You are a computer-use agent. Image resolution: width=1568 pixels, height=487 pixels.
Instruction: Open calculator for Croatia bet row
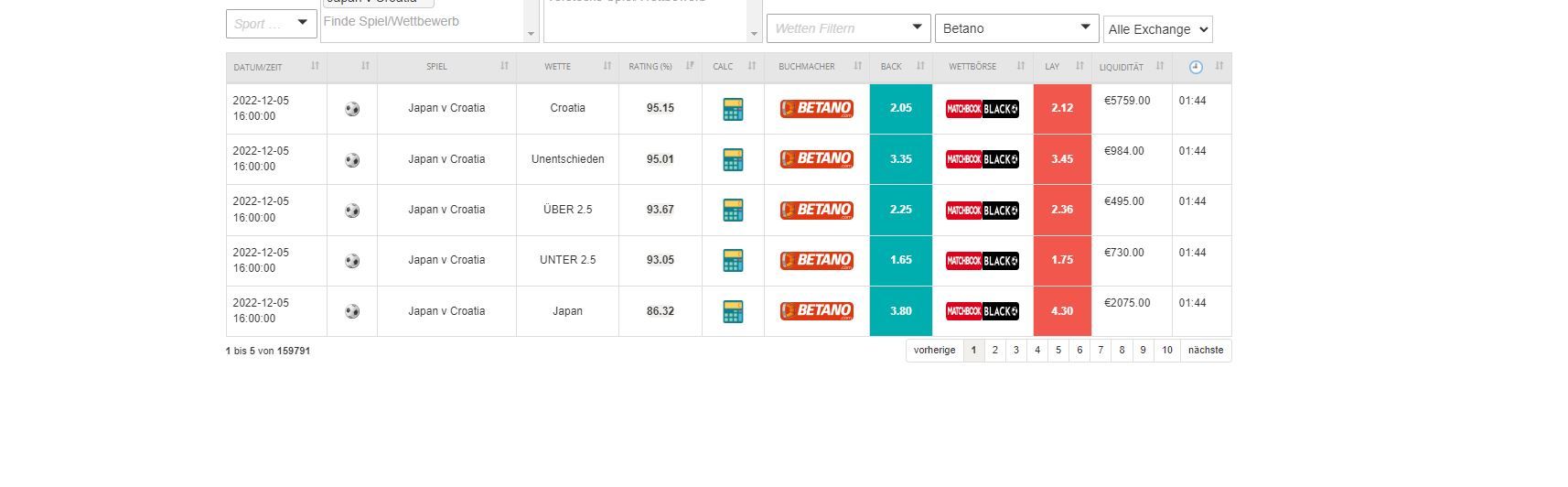(733, 109)
